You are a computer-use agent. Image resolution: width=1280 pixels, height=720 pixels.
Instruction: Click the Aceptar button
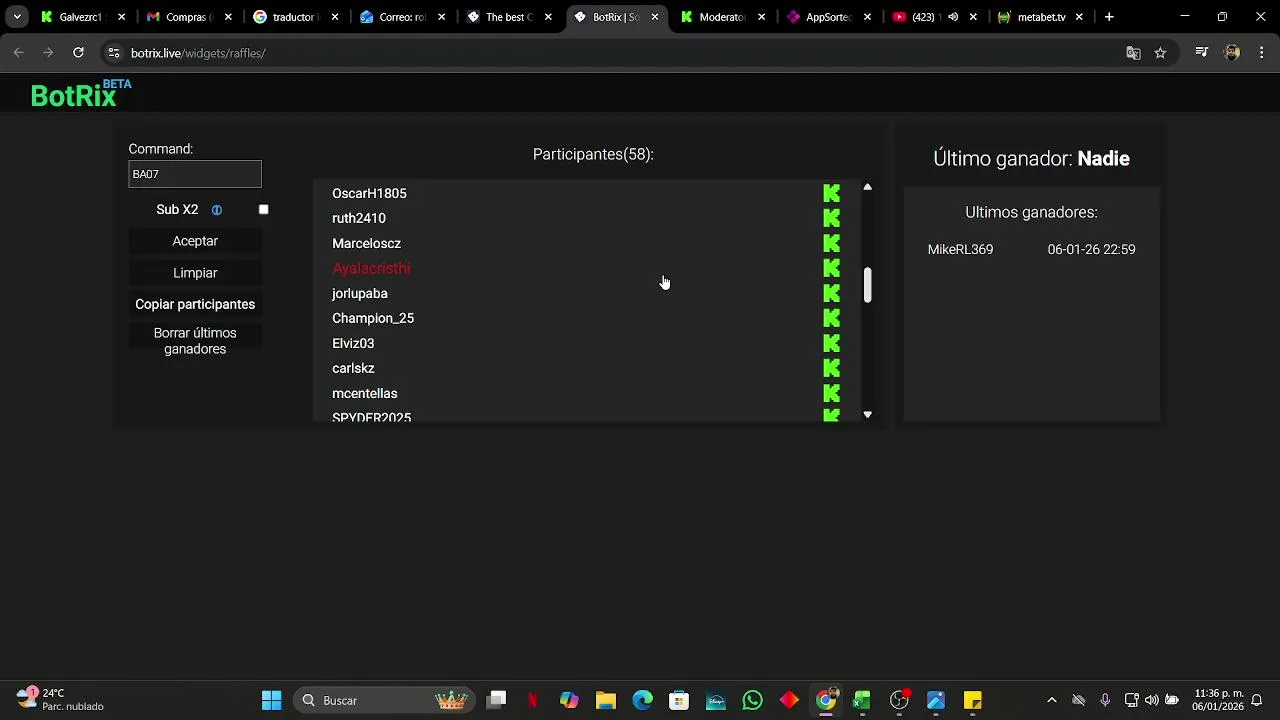195,241
